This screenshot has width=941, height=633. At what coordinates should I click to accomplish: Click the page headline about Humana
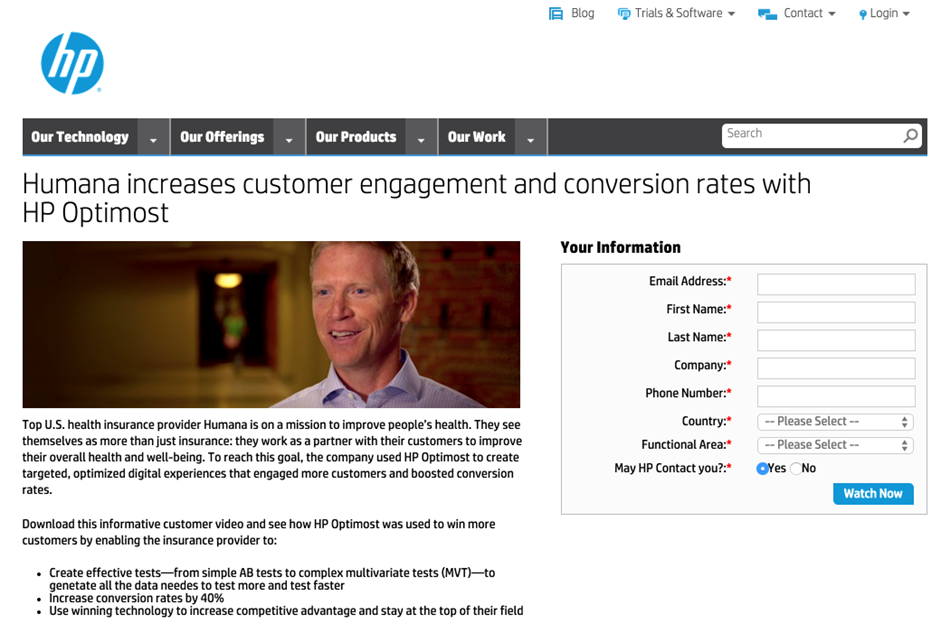coord(416,198)
